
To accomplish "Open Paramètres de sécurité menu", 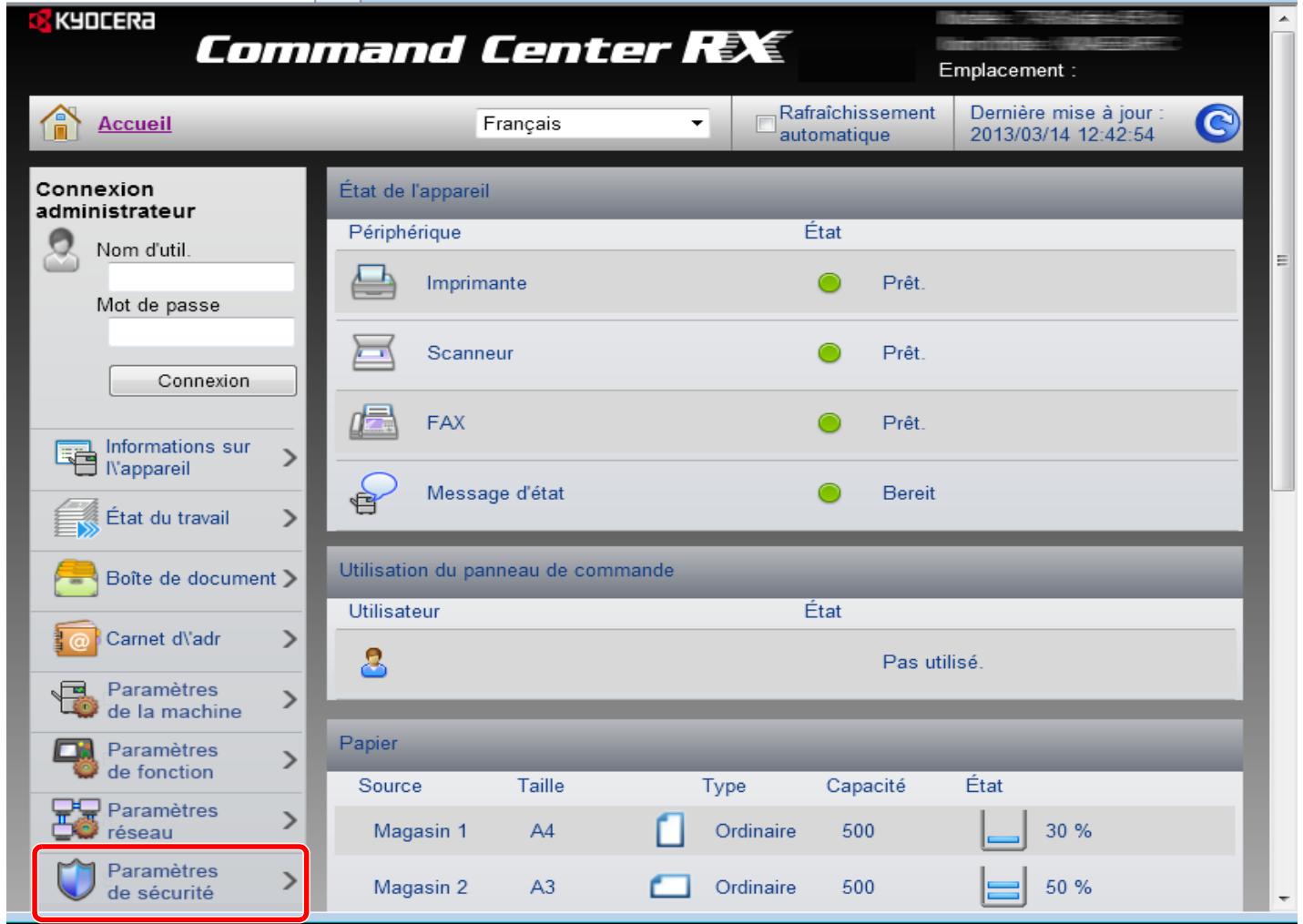I will 170,881.
